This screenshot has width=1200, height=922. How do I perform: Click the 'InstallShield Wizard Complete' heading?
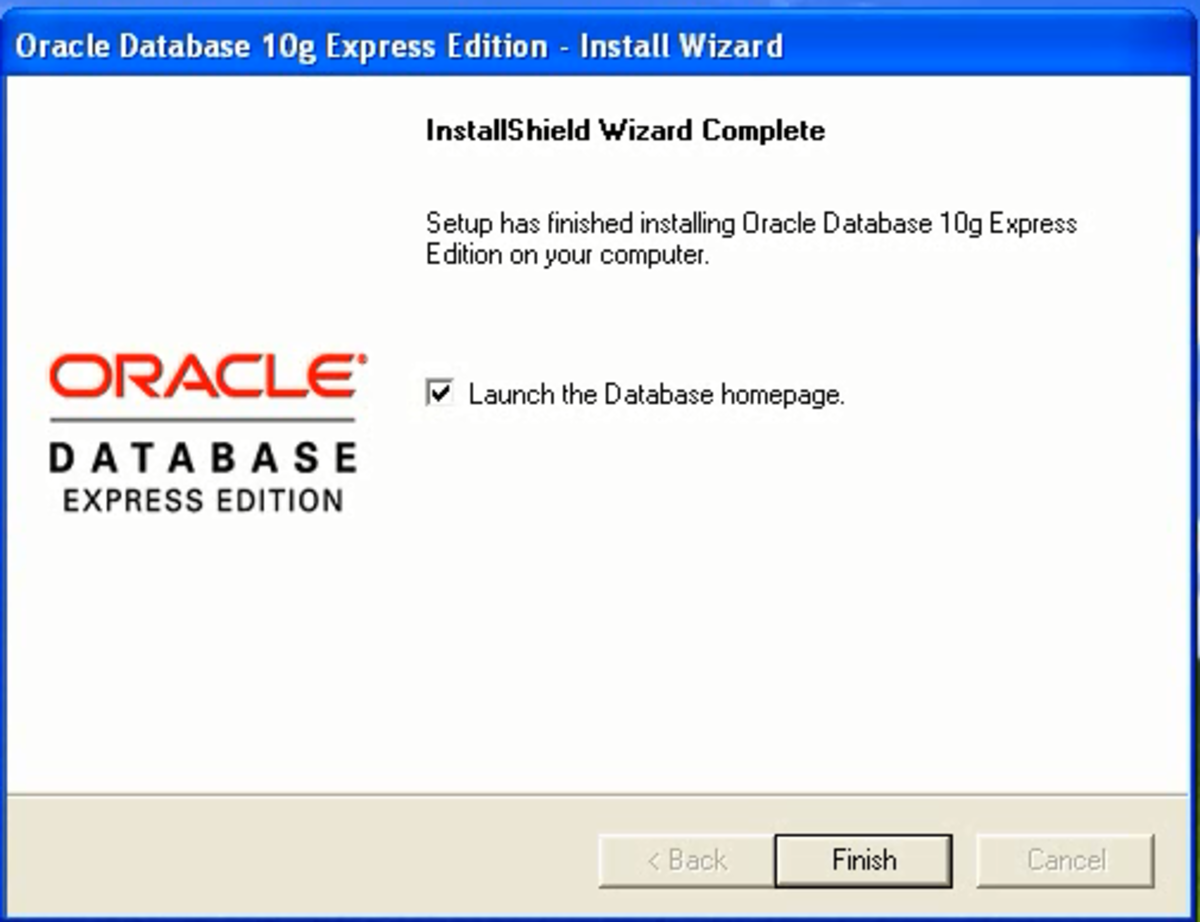click(x=625, y=130)
